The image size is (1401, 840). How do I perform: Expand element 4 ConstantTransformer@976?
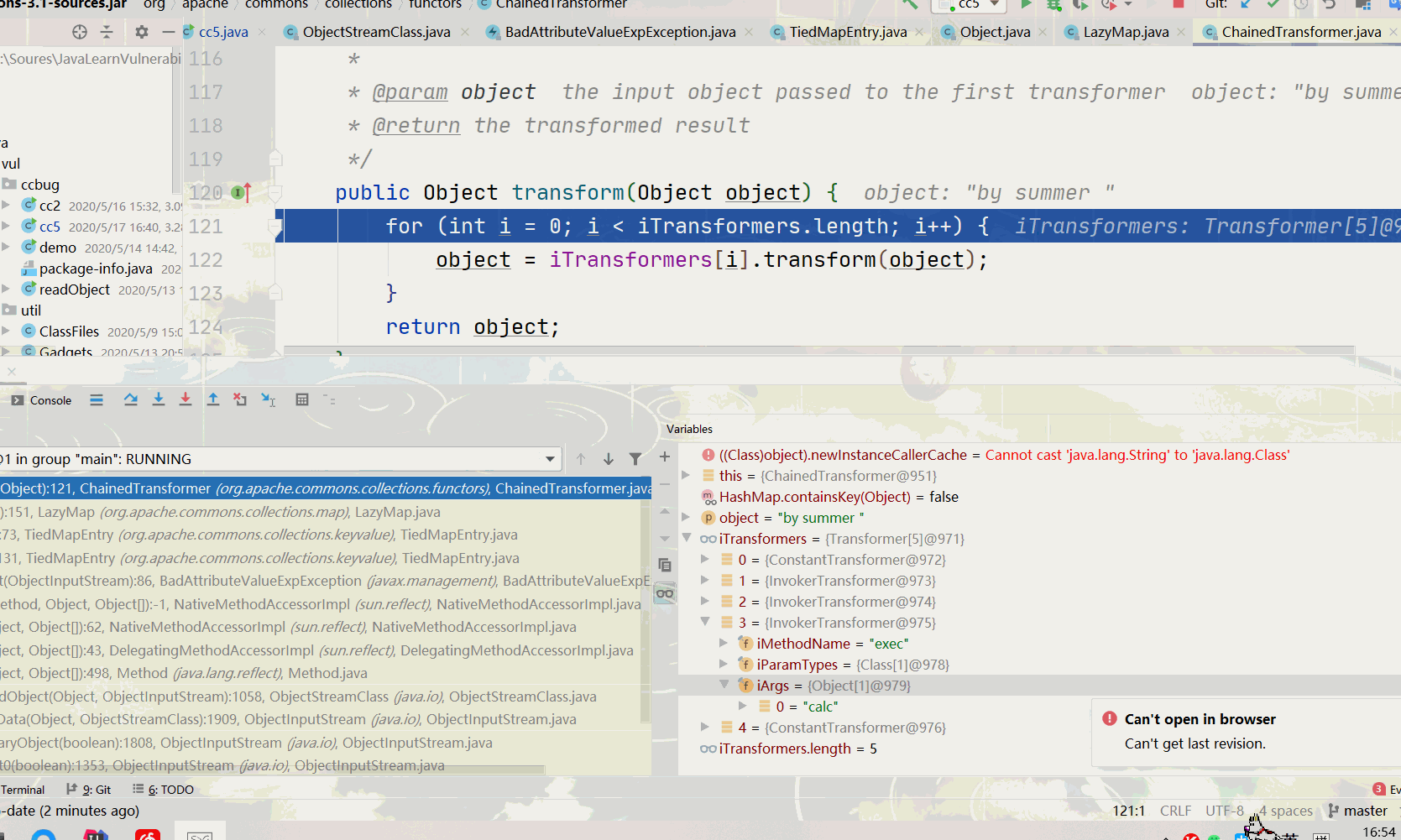point(705,727)
